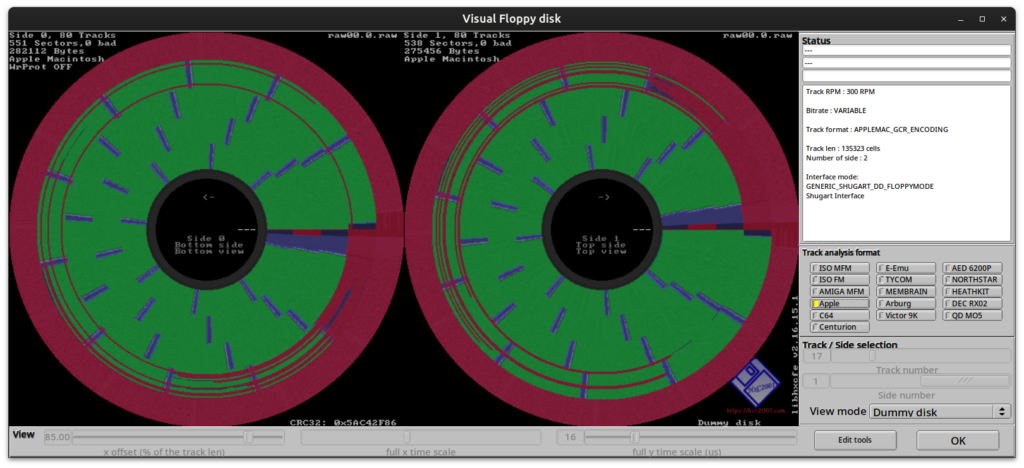
Task: Toggle the Apple track analysis format
Action: click(840, 304)
